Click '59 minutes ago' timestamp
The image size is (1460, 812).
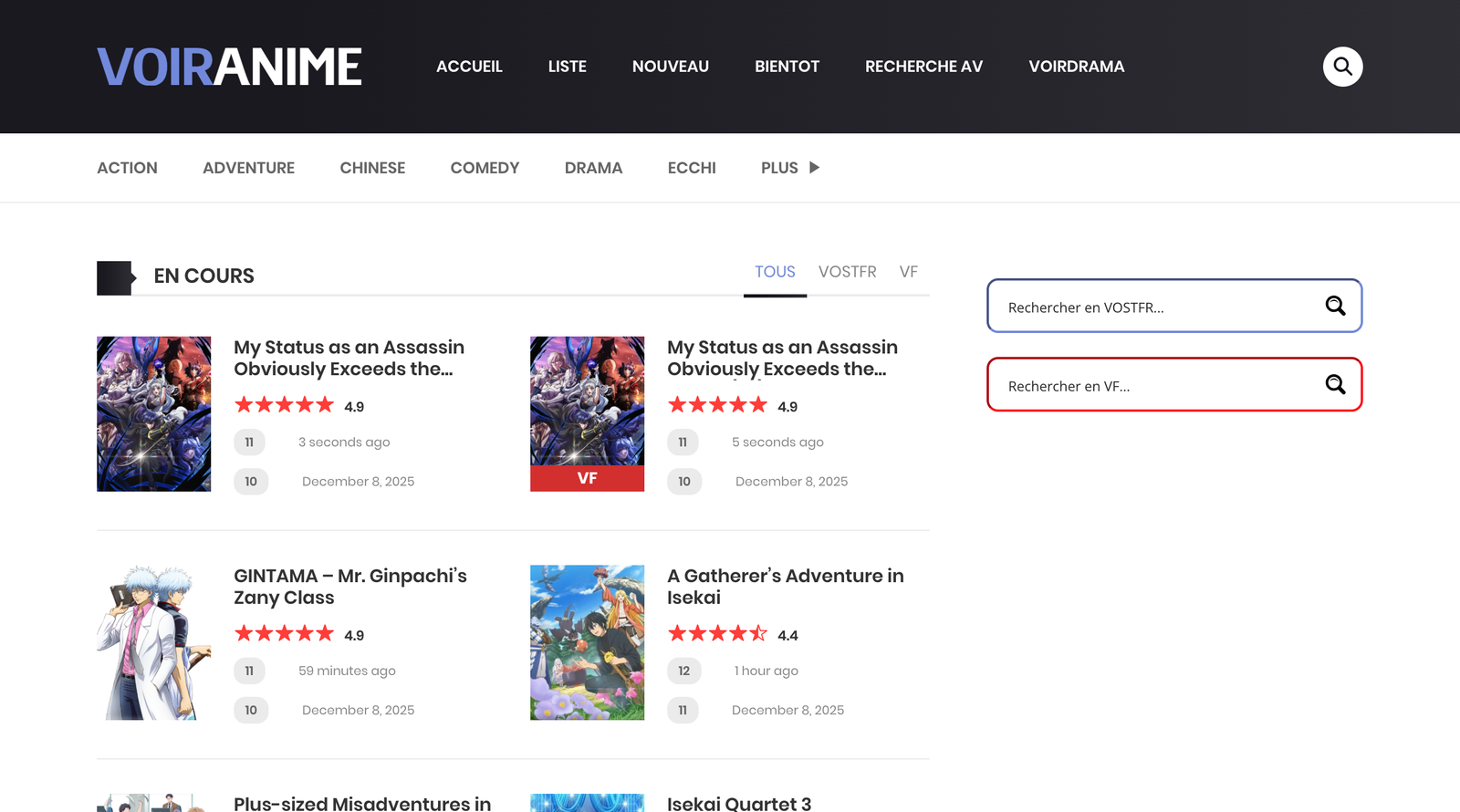pos(347,671)
